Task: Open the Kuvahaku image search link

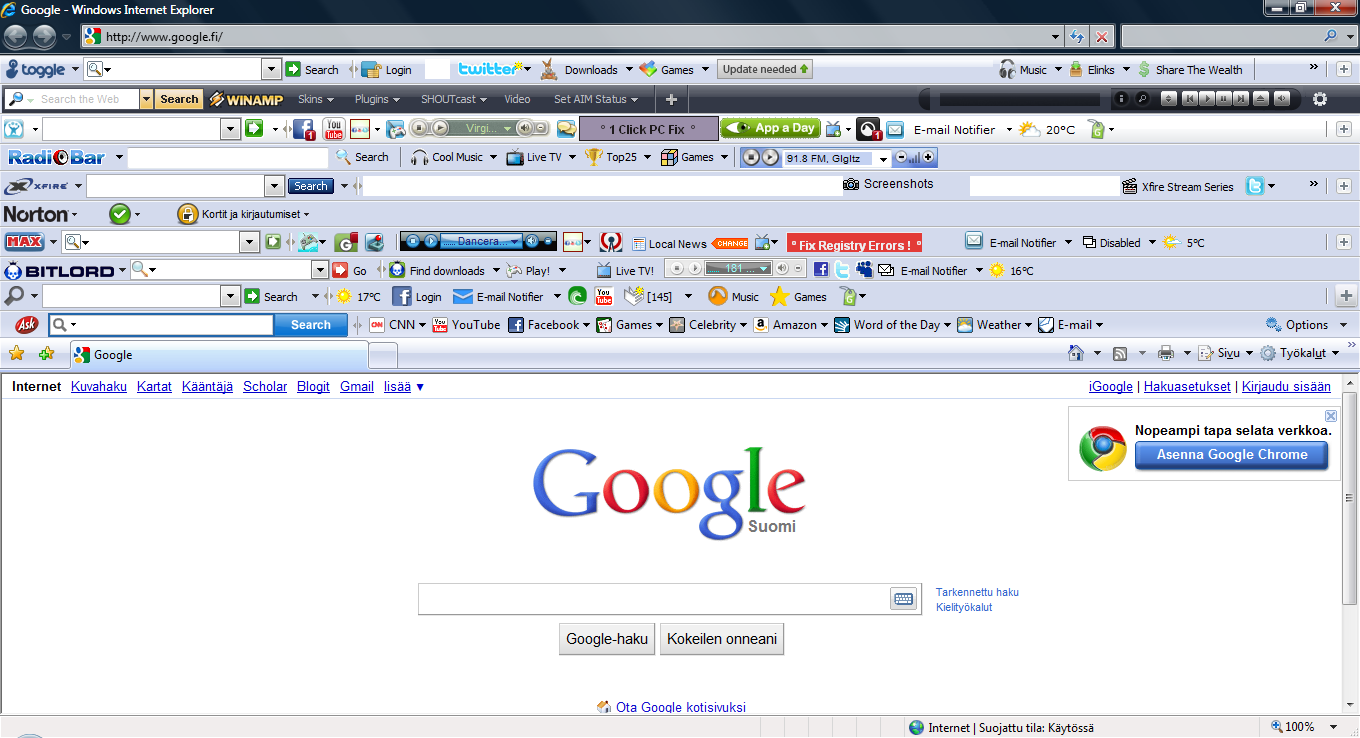Action: [99, 387]
